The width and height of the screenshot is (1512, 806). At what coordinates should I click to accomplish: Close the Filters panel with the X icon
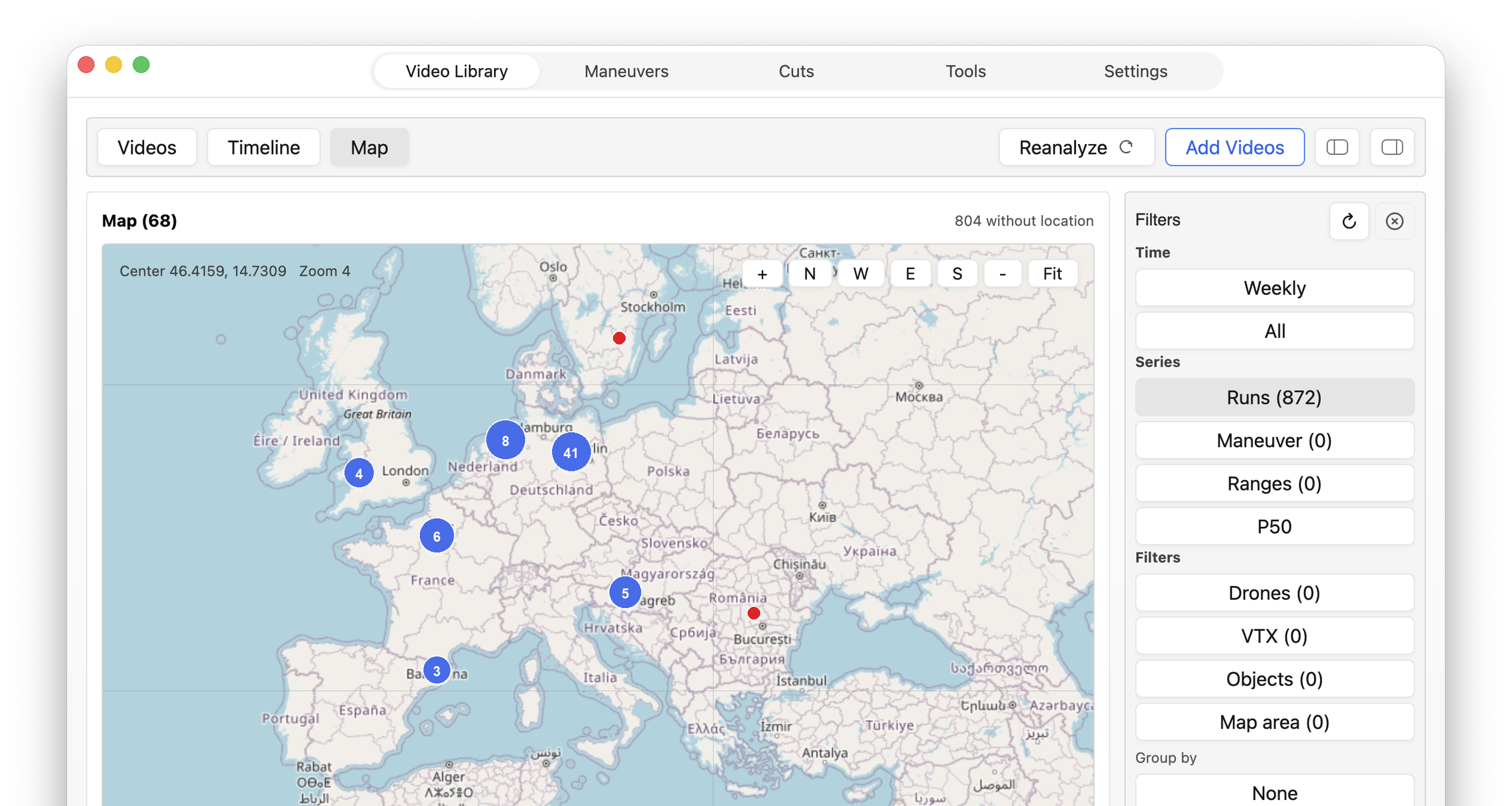click(1394, 221)
